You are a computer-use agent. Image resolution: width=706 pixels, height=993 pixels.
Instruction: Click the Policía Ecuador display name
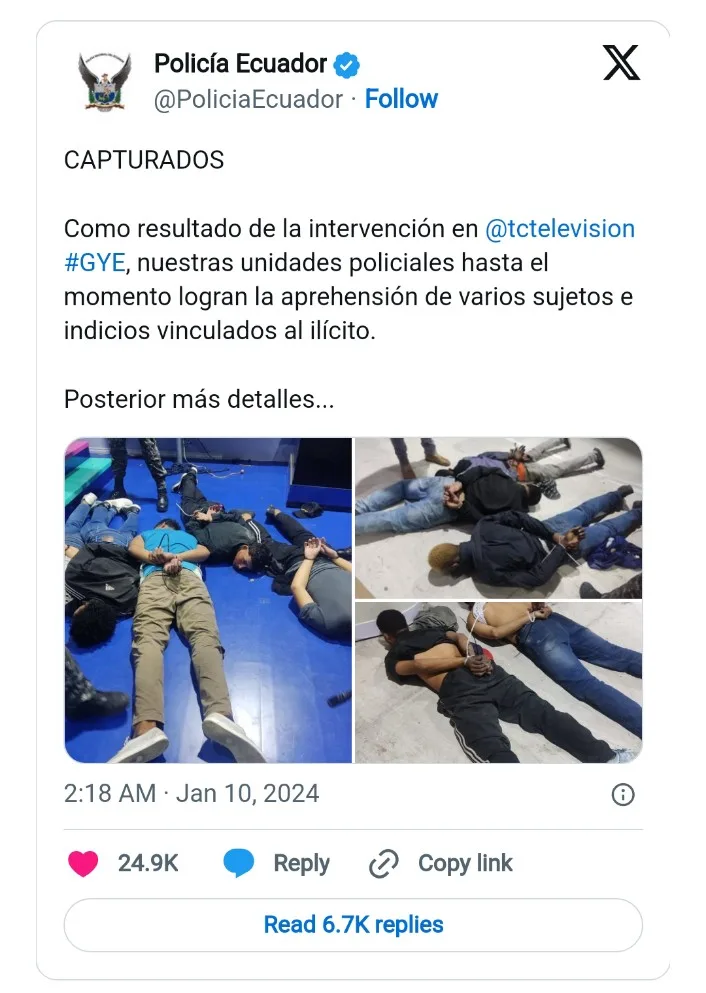tap(241, 64)
